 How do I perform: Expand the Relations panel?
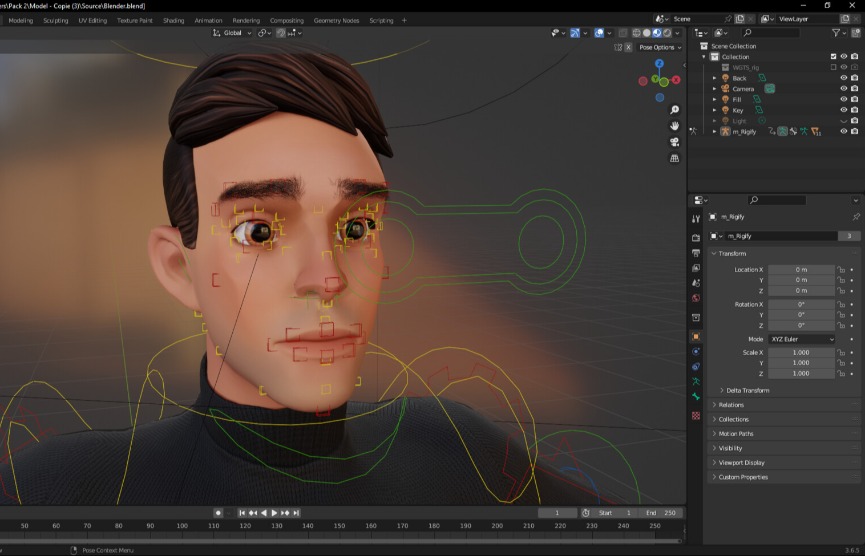point(731,405)
